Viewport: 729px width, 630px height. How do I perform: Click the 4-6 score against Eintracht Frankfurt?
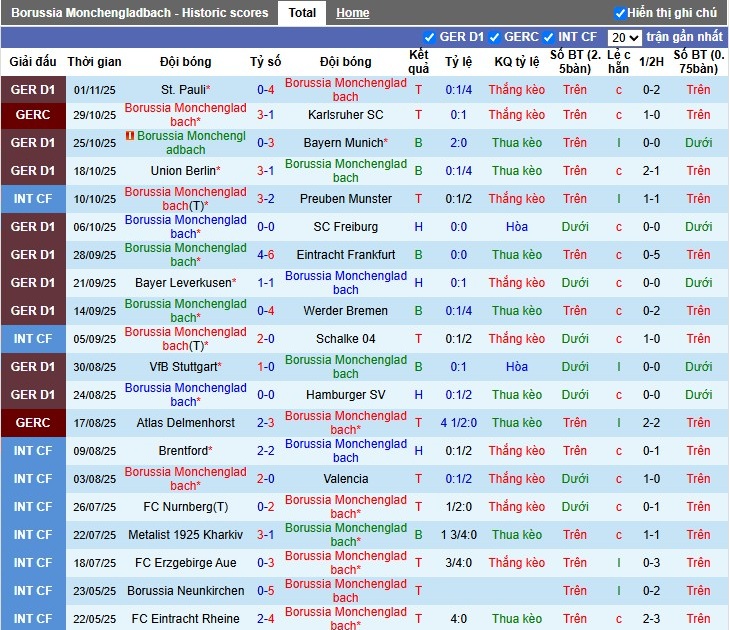(x=266, y=255)
